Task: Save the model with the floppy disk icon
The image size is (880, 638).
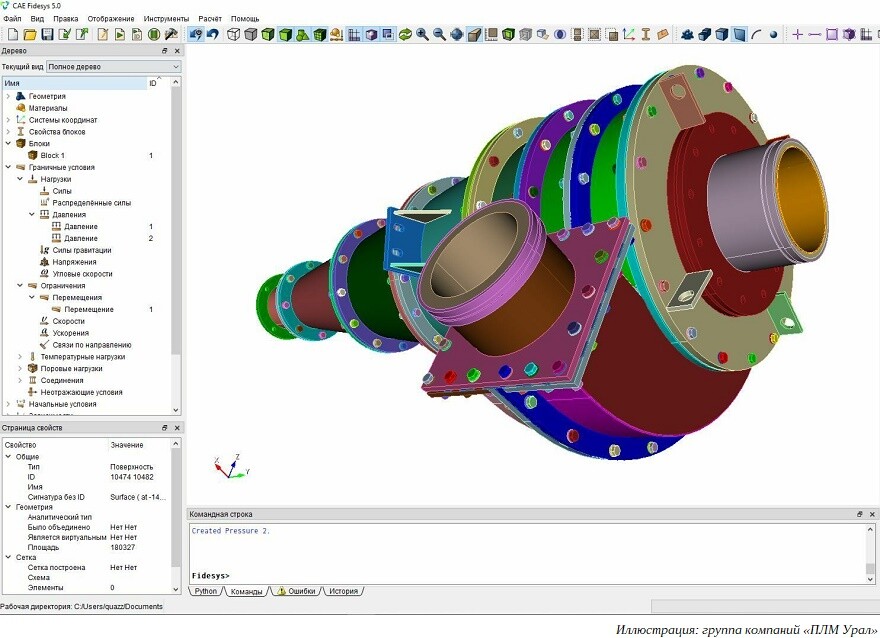Action: click(47, 35)
